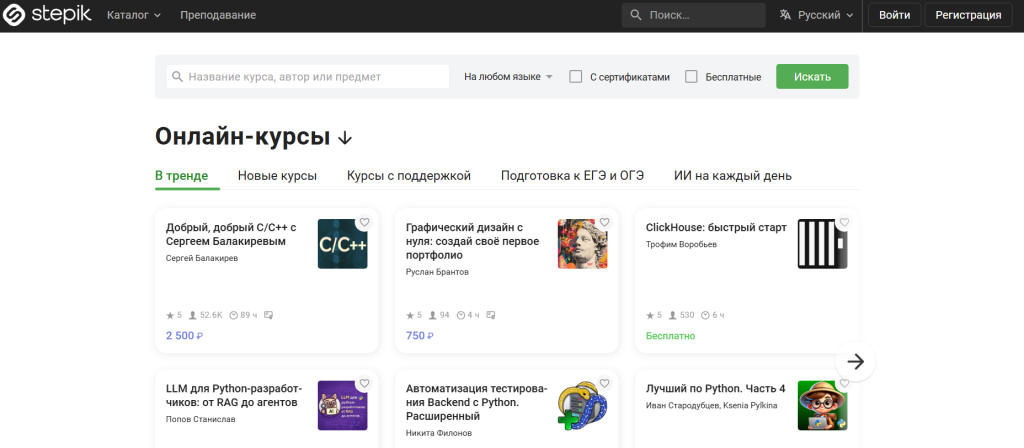The height and width of the screenshot is (448, 1024).
Task: Switch to the Новые курсы tab
Action: [277, 176]
